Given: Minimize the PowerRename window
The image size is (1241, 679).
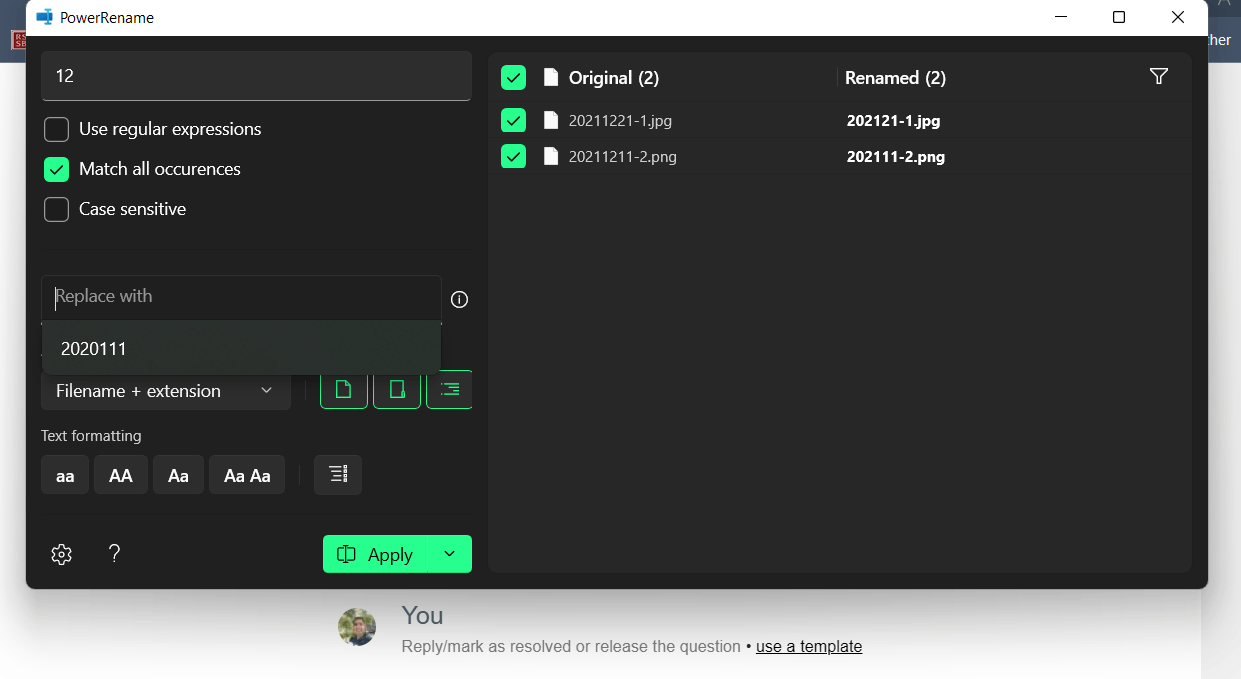Looking at the screenshot, I should [1062, 17].
